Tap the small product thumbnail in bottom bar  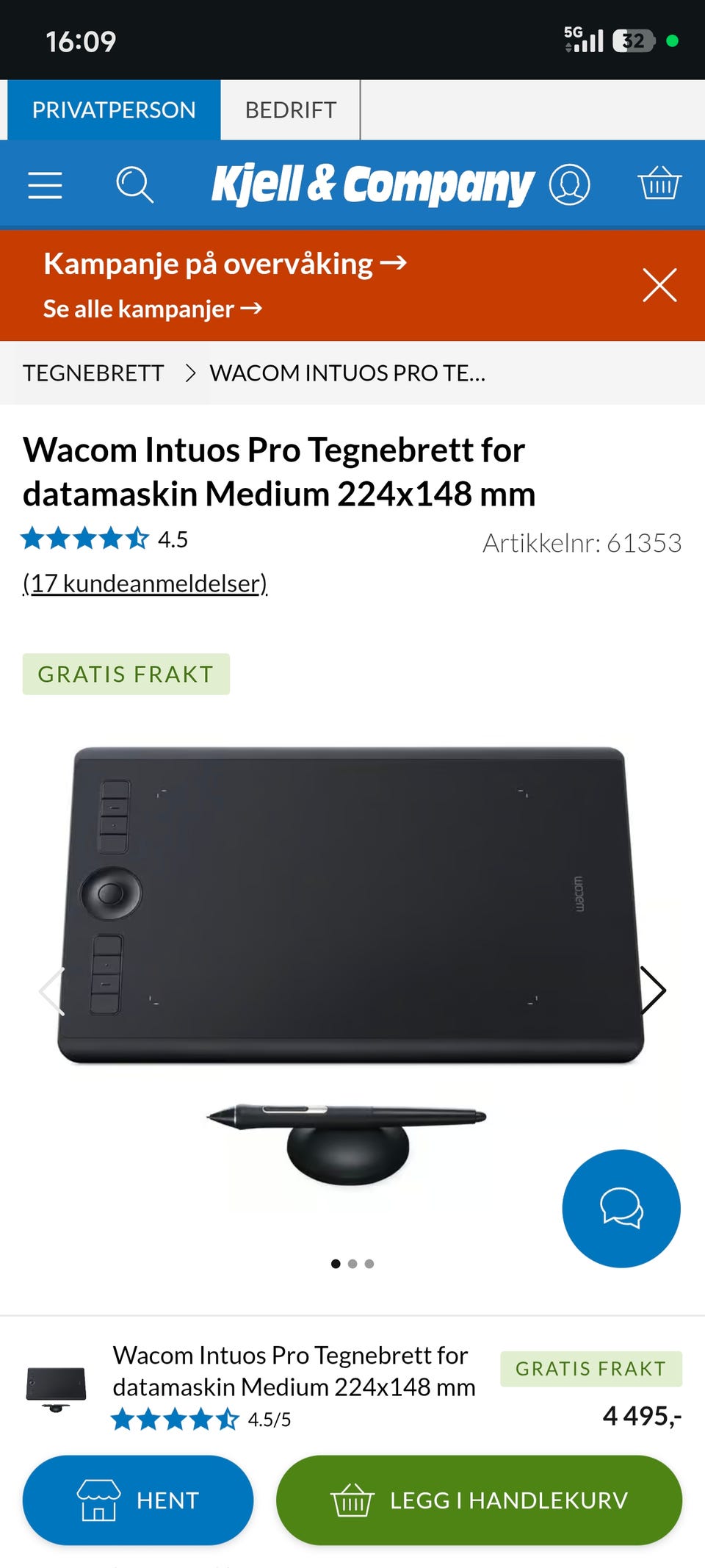(56, 1389)
